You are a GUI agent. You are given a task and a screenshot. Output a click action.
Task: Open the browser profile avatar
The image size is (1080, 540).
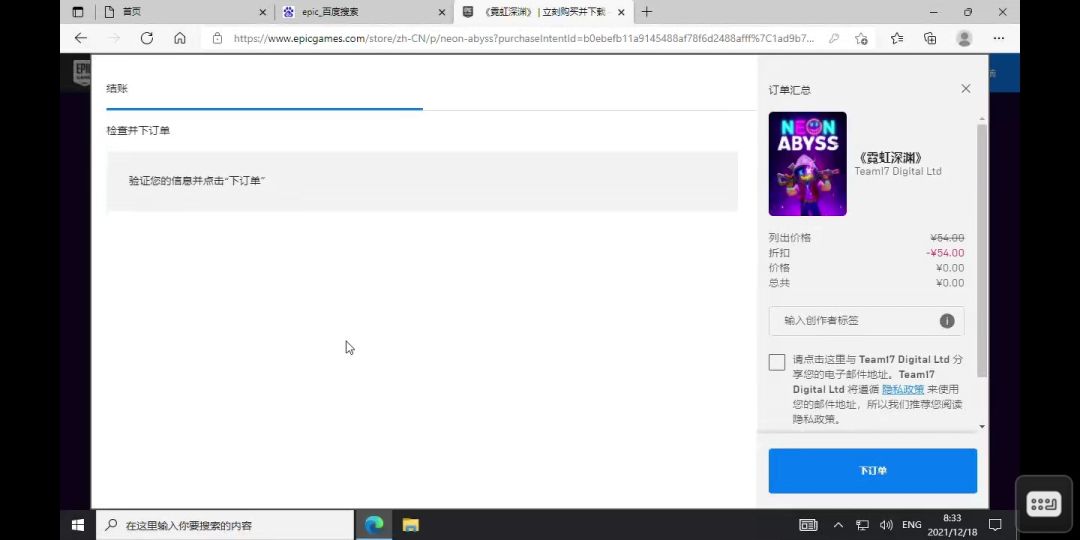[964, 39]
